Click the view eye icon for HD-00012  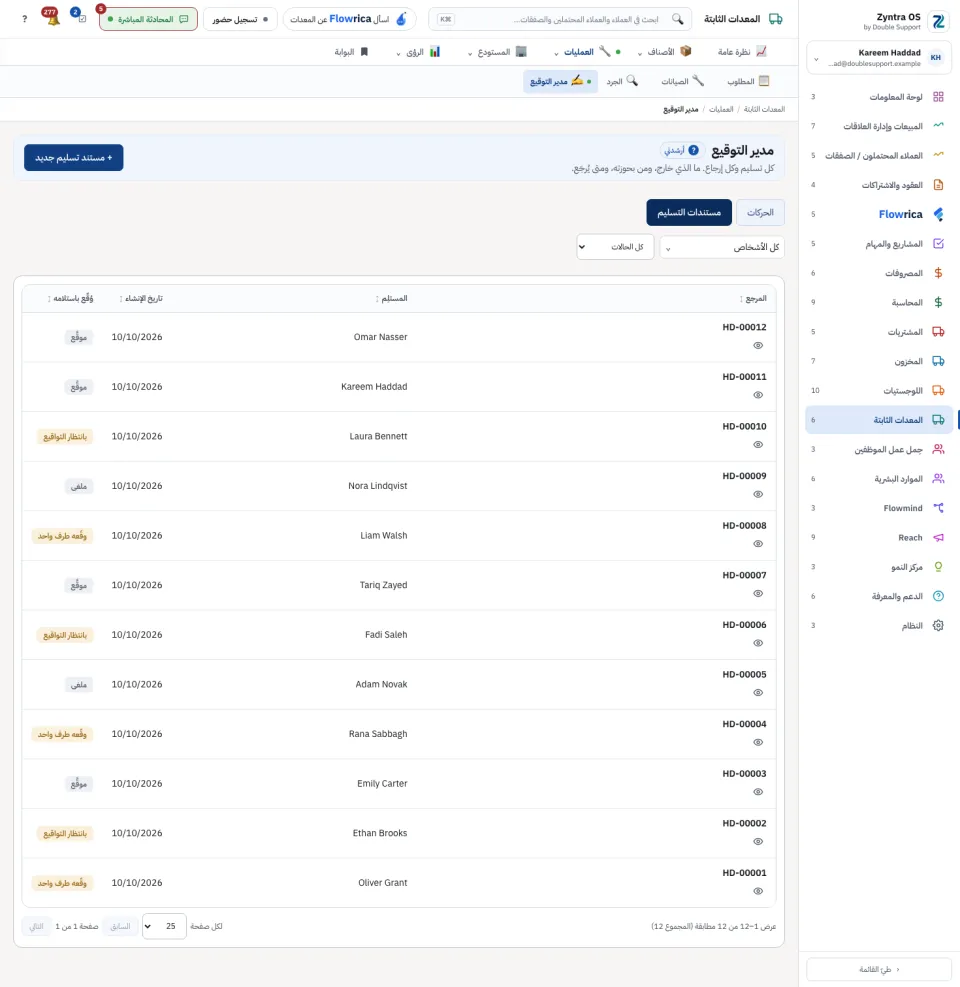pyautogui.click(x=758, y=346)
